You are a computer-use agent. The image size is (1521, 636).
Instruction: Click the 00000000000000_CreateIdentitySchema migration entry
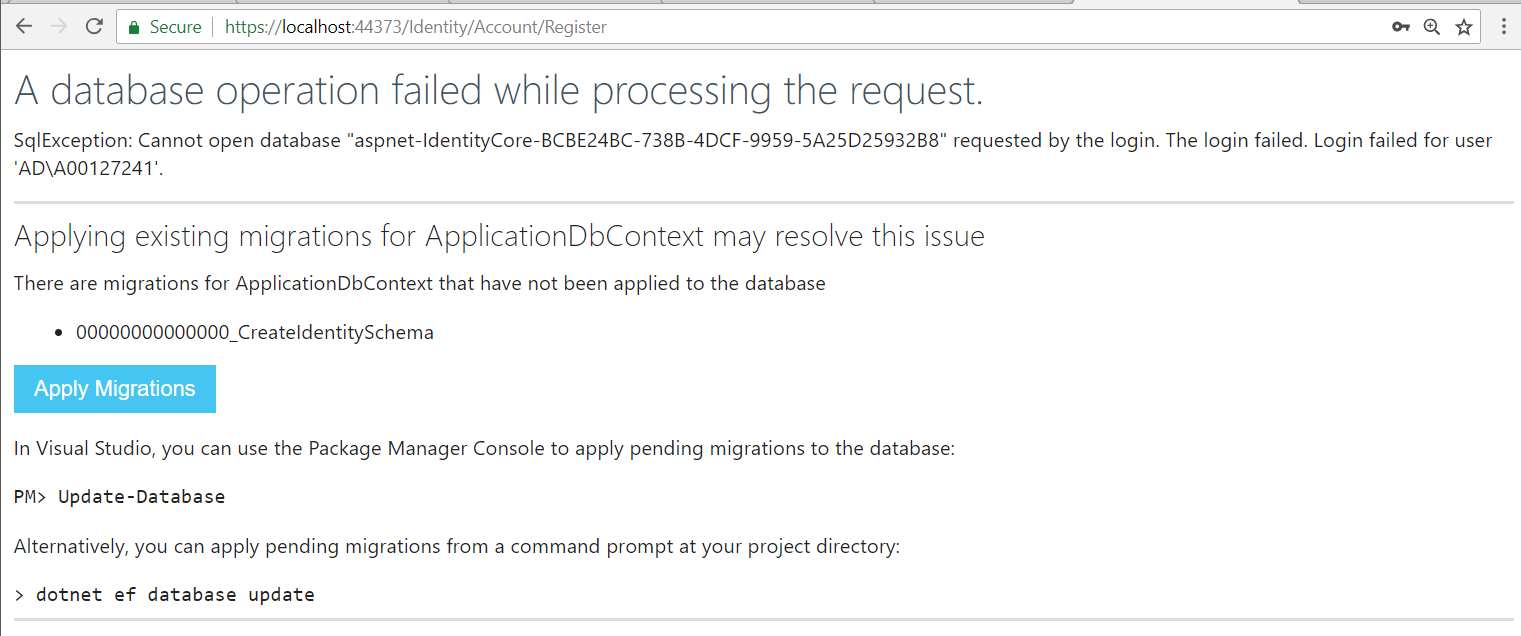(x=255, y=333)
